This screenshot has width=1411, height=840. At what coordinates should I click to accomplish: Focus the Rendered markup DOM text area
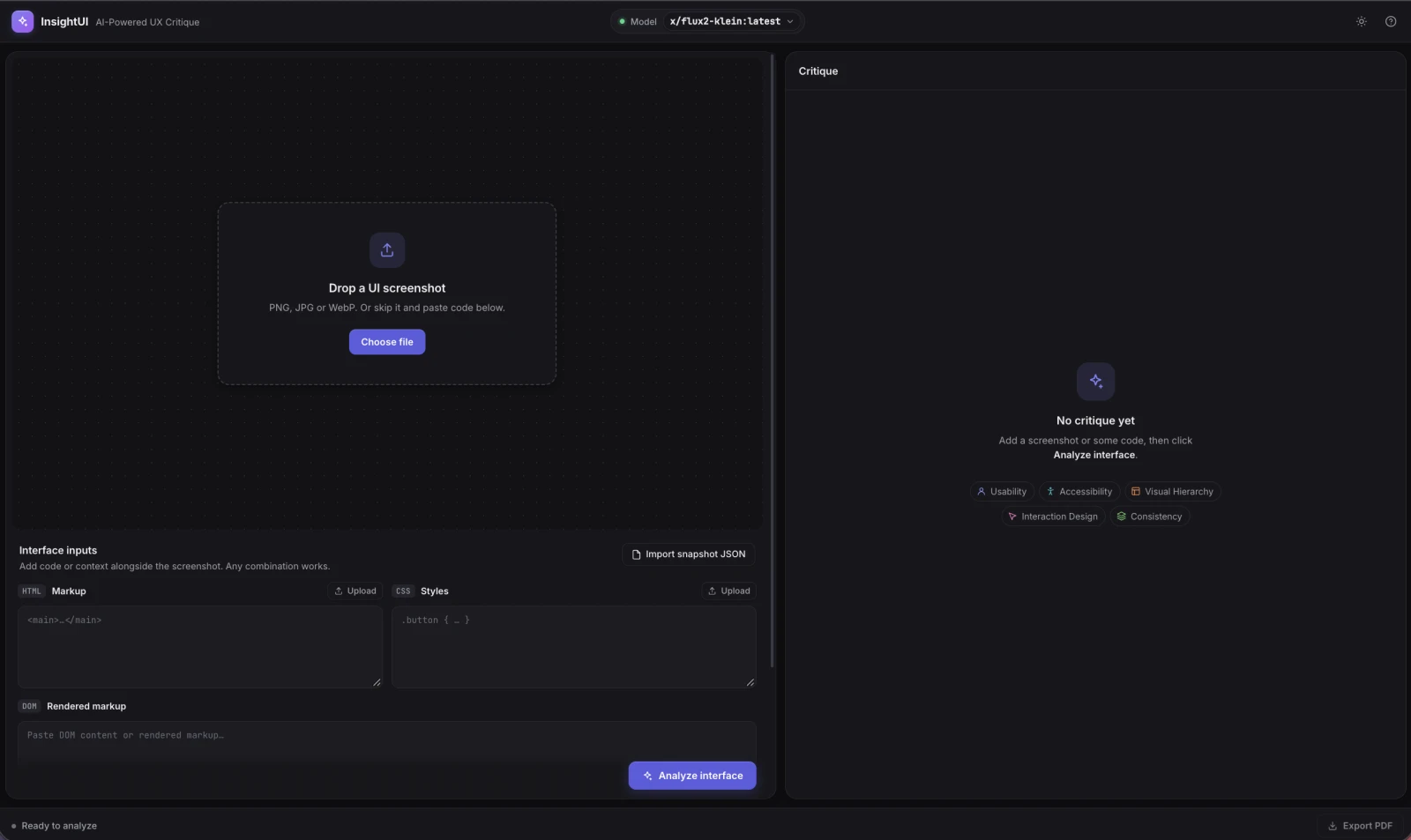[387, 741]
